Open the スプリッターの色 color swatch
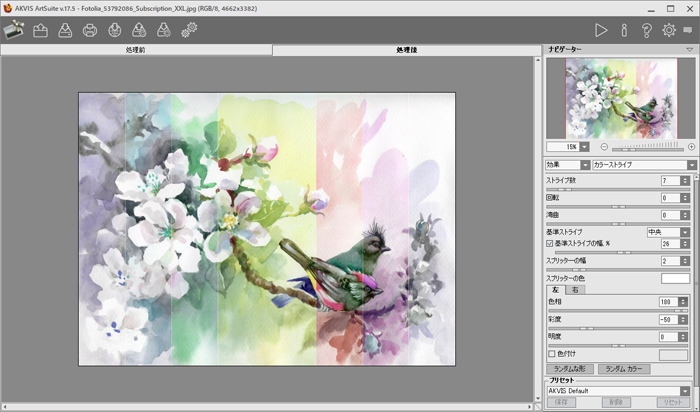Viewport: 700px width, 412px height. (675, 279)
